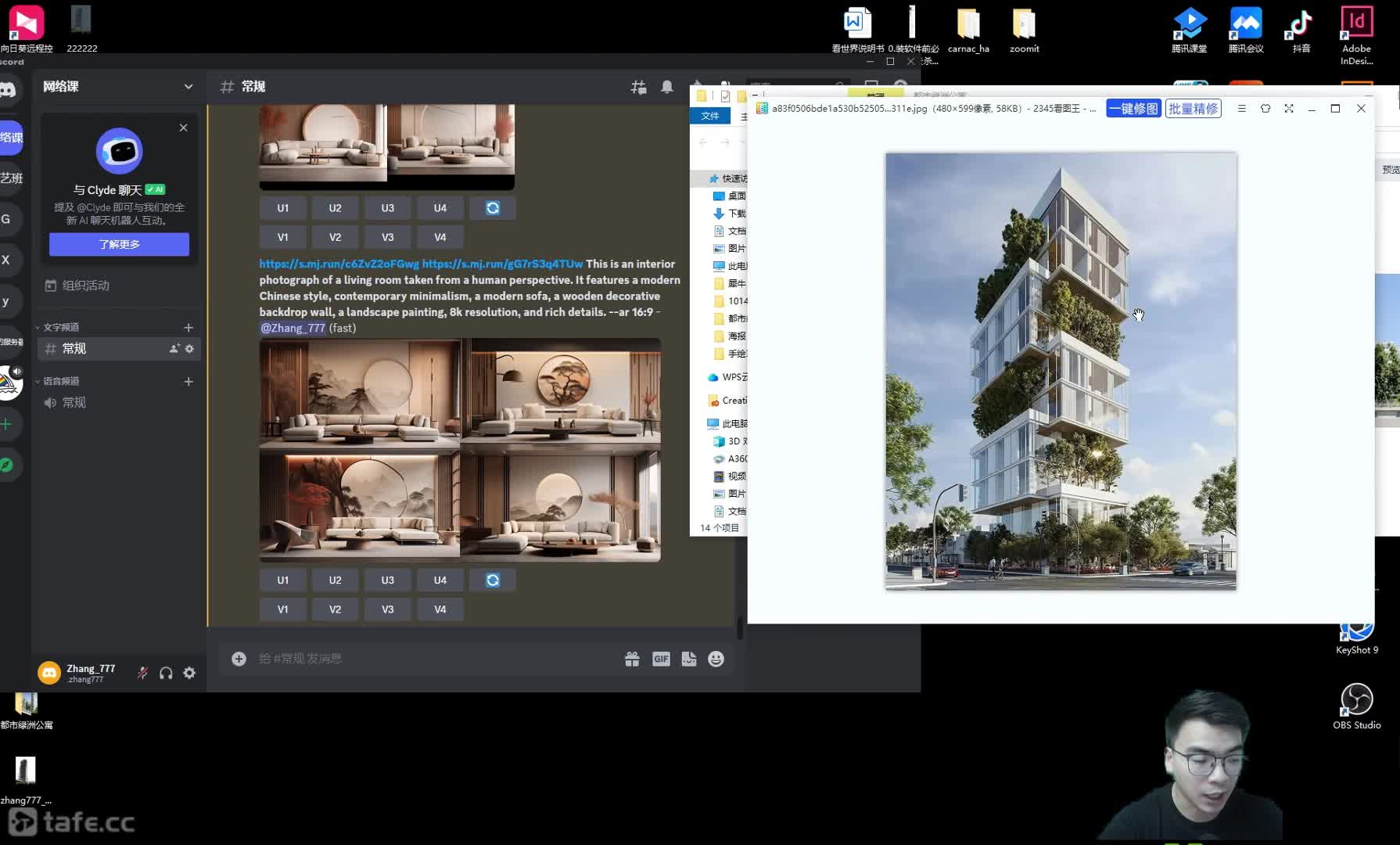Click the @Zhang_777 mention
Screen dimensions: 1400x845
tap(293, 328)
